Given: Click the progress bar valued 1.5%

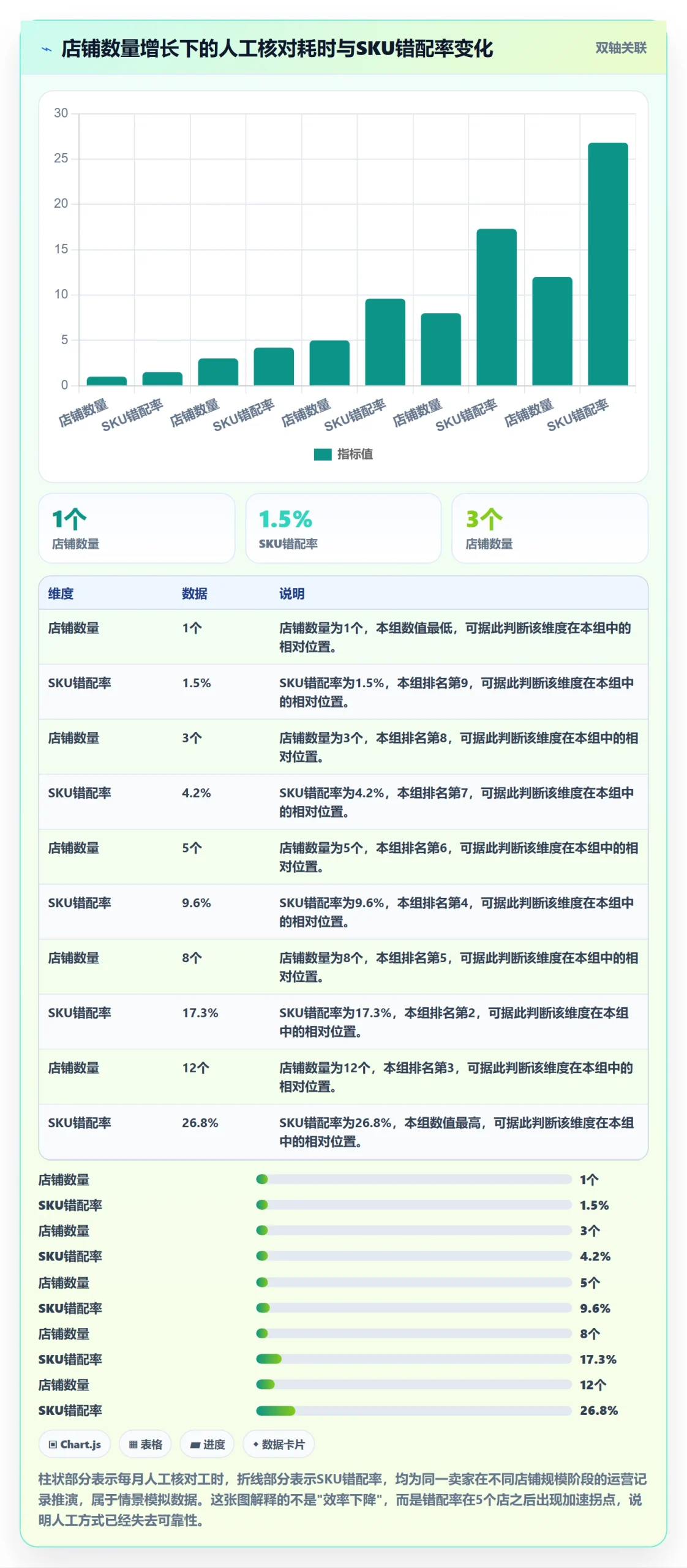Looking at the screenshot, I should point(413,1205).
